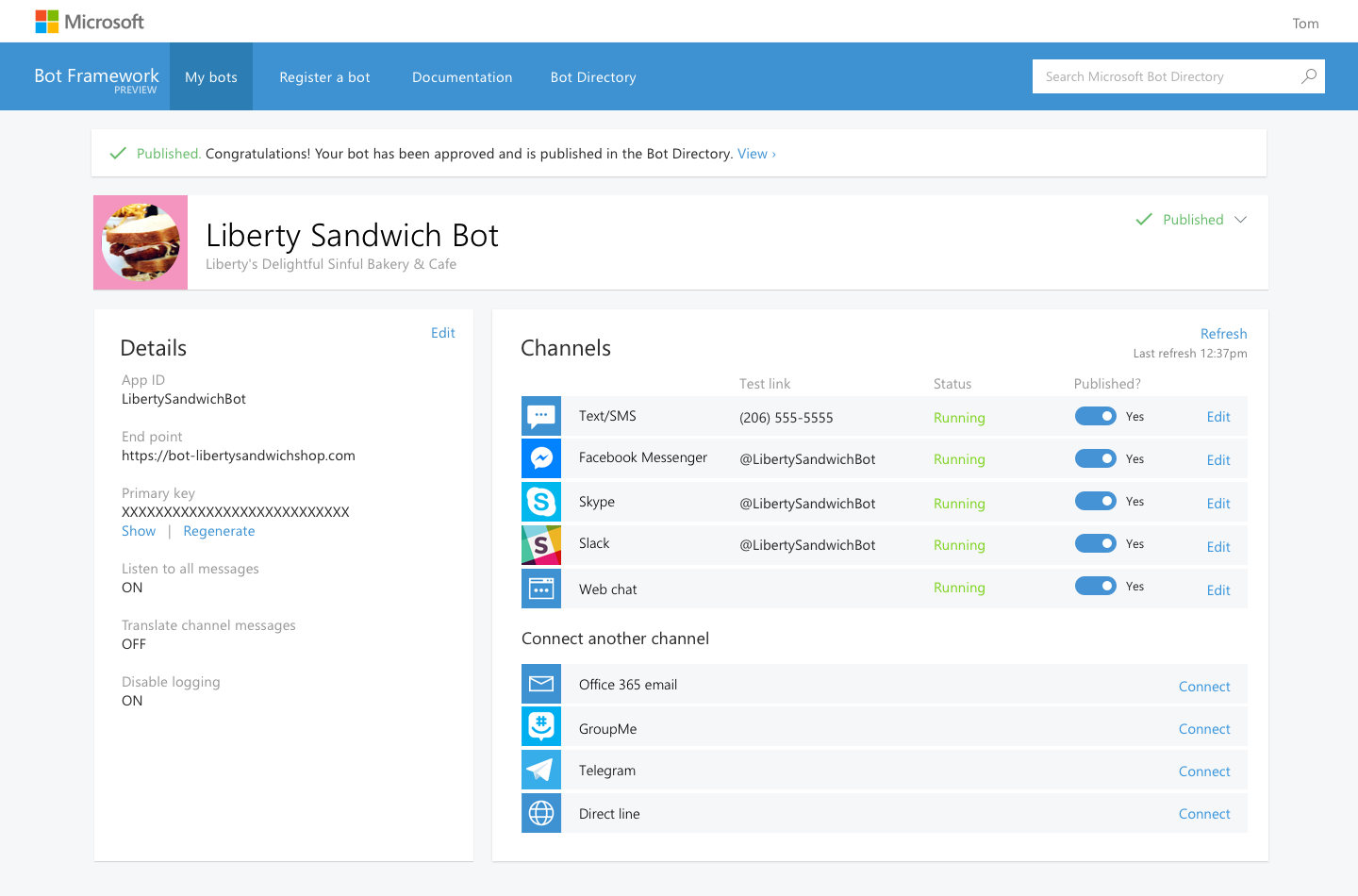
Task: Open the Tom user account
Action: point(1305,24)
